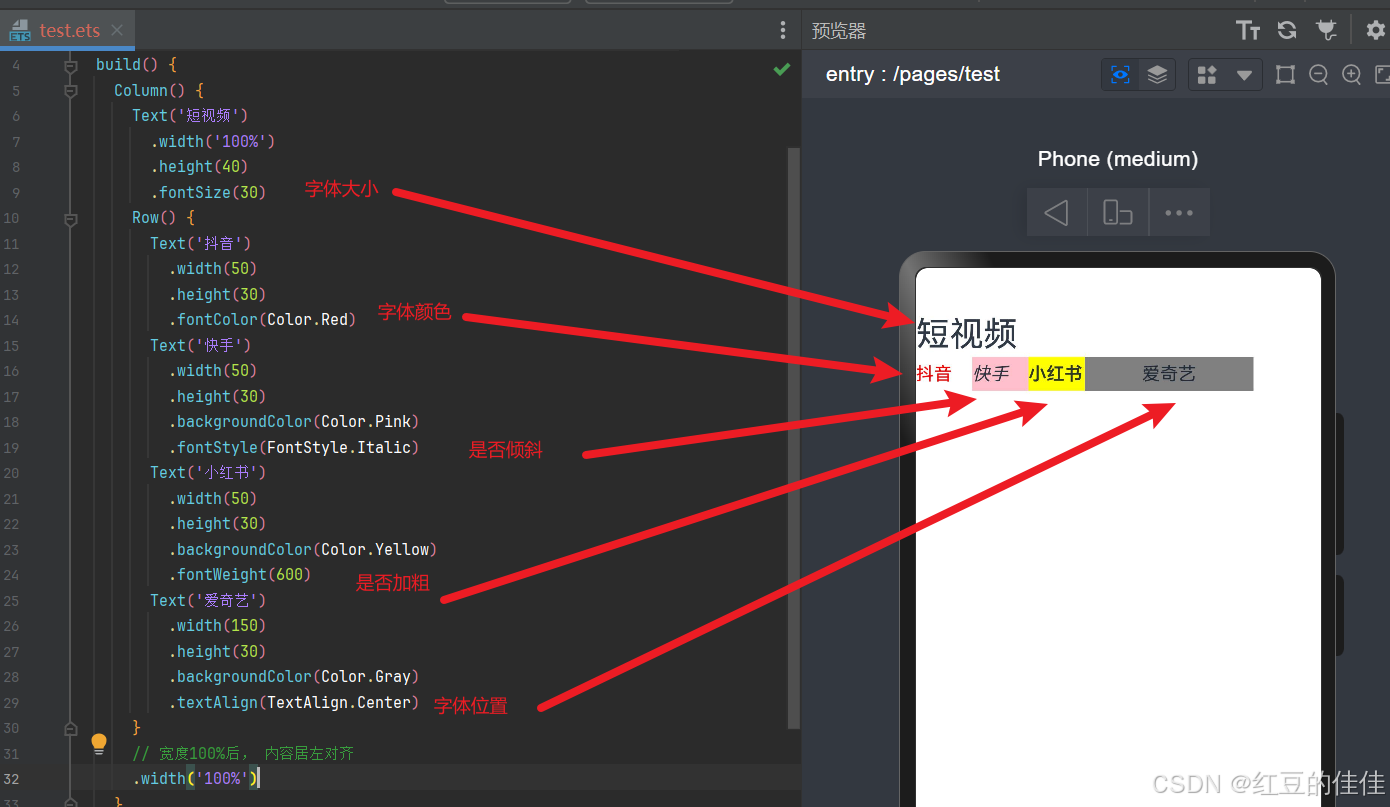Click code line 'build() {'

pos(136,65)
